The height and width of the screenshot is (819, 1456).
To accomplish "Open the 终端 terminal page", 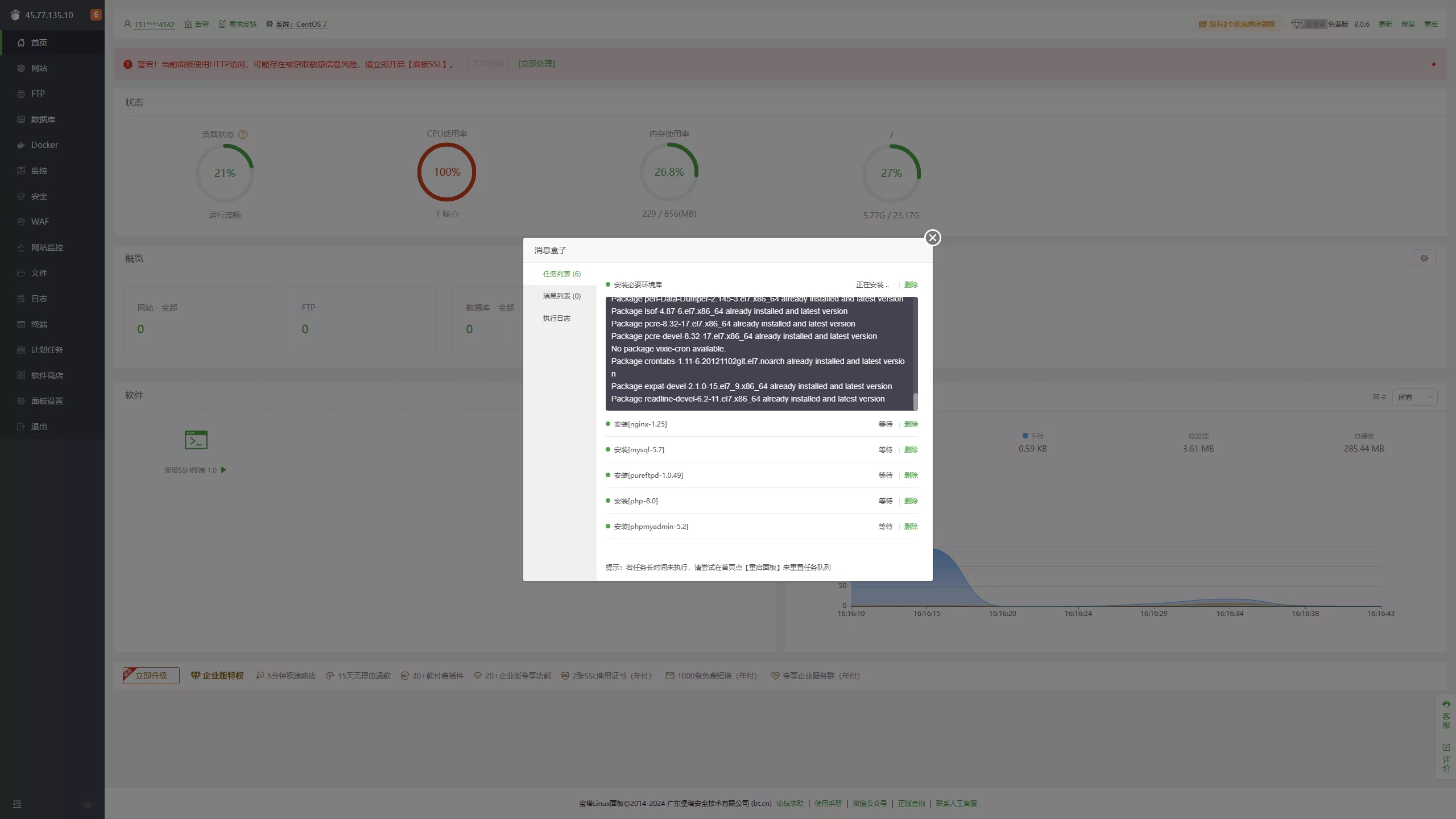I will tap(39, 324).
